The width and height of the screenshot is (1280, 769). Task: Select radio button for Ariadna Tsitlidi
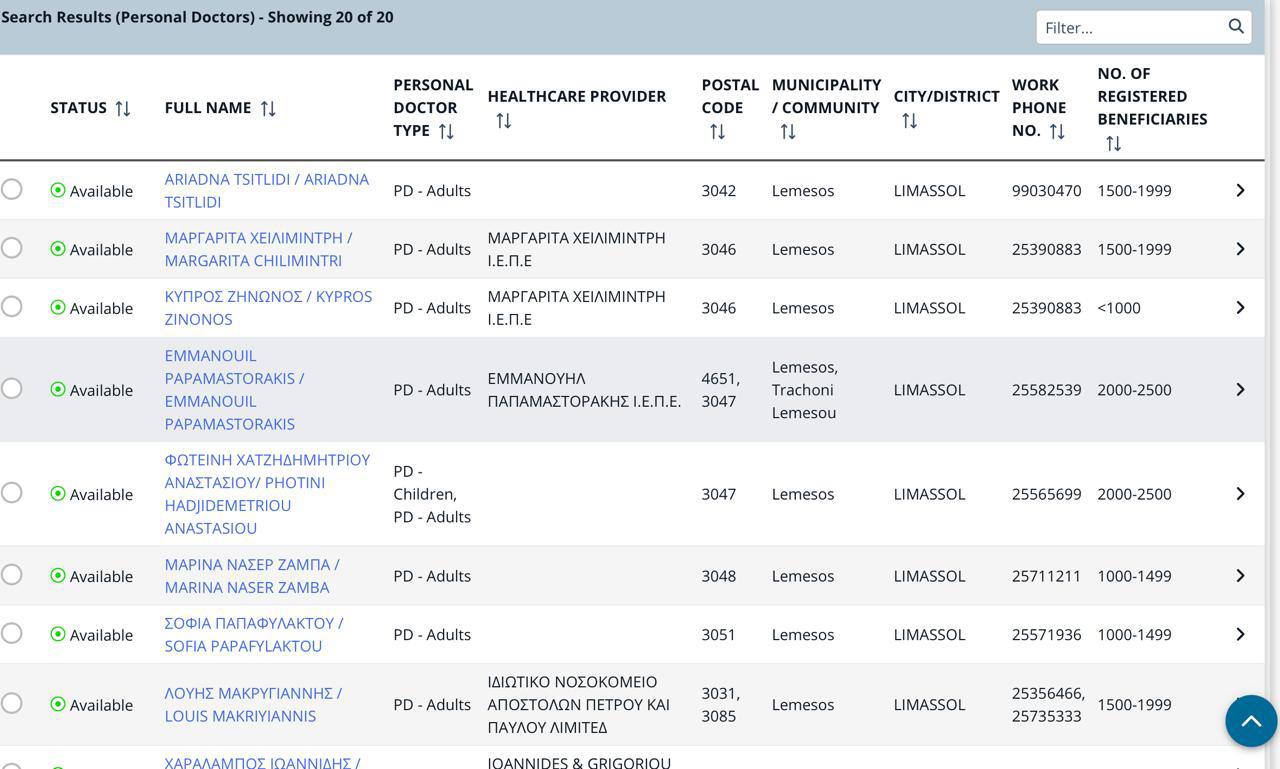(x=12, y=189)
